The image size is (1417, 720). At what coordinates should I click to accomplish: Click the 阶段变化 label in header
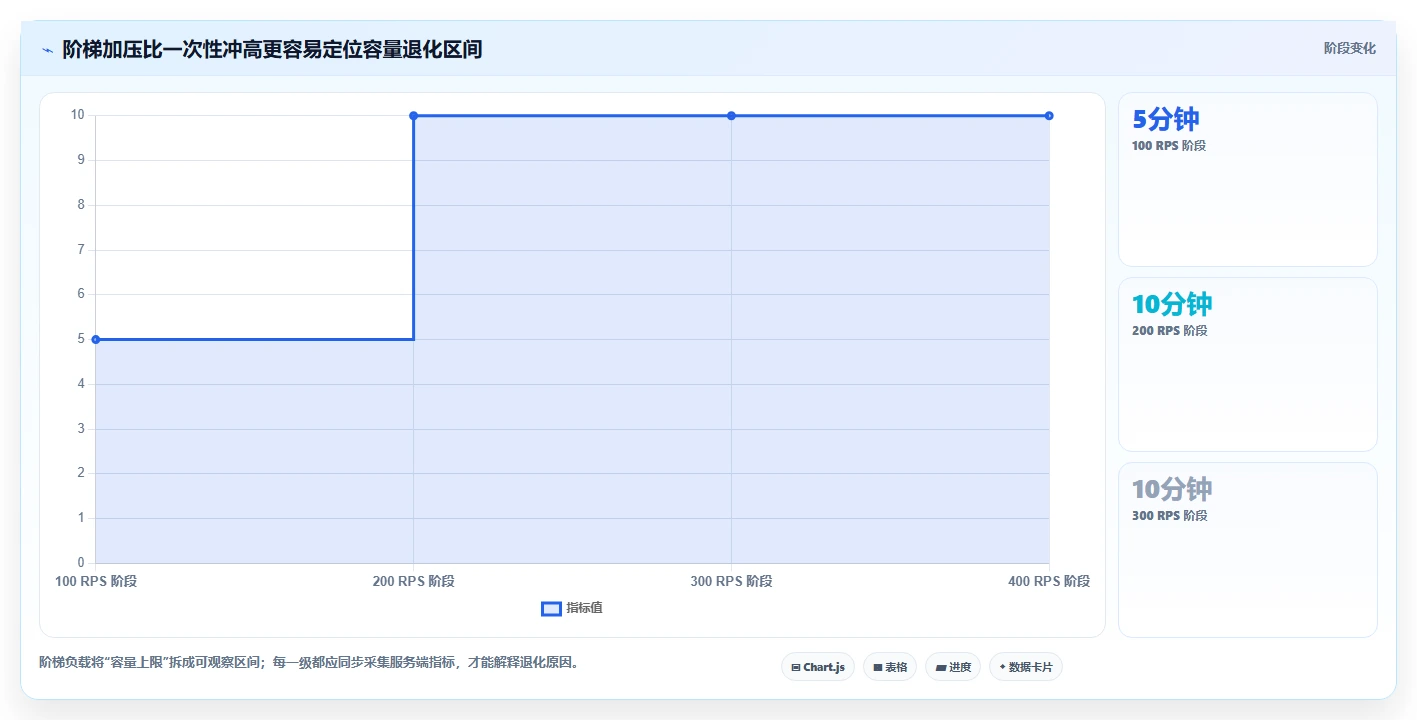pyautogui.click(x=1350, y=48)
